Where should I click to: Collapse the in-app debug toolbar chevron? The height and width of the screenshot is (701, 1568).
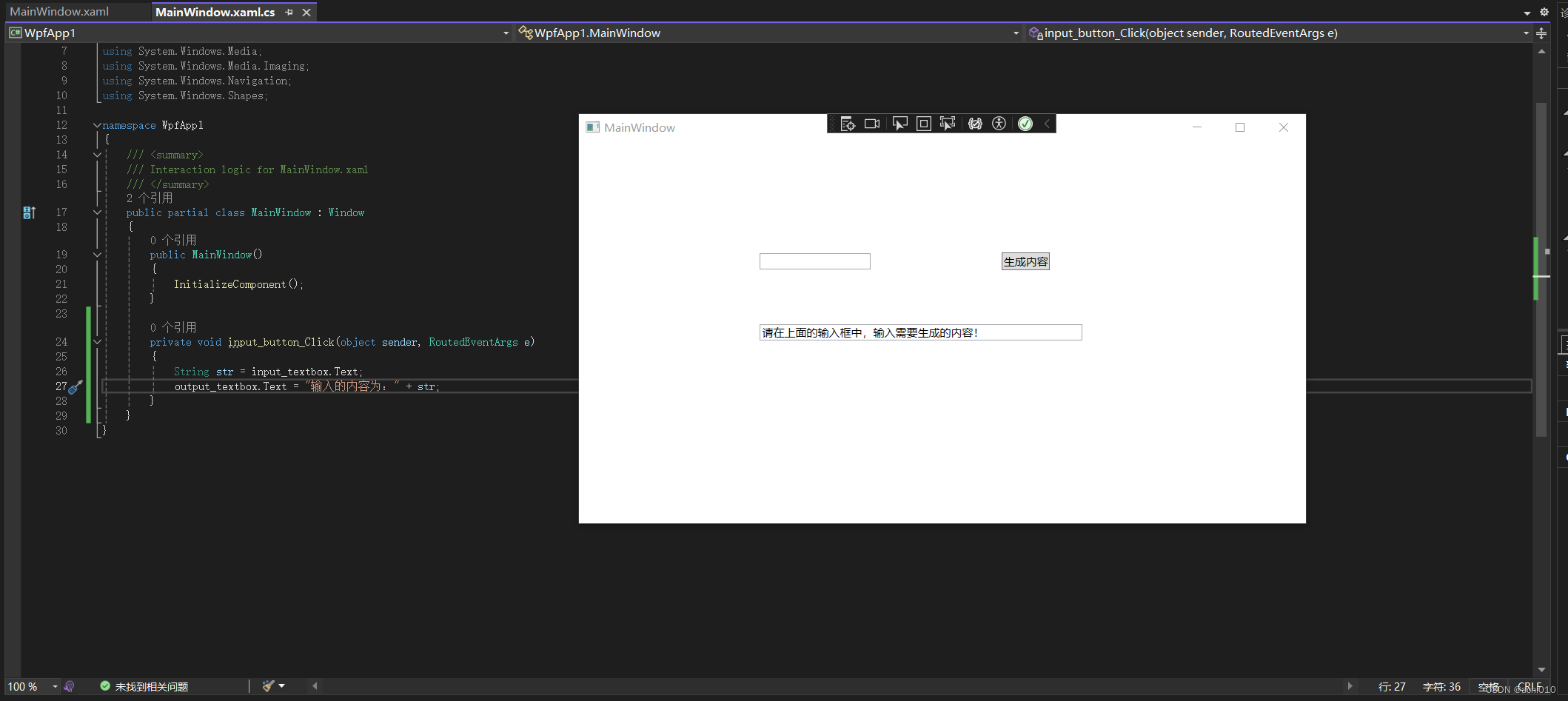[1047, 124]
